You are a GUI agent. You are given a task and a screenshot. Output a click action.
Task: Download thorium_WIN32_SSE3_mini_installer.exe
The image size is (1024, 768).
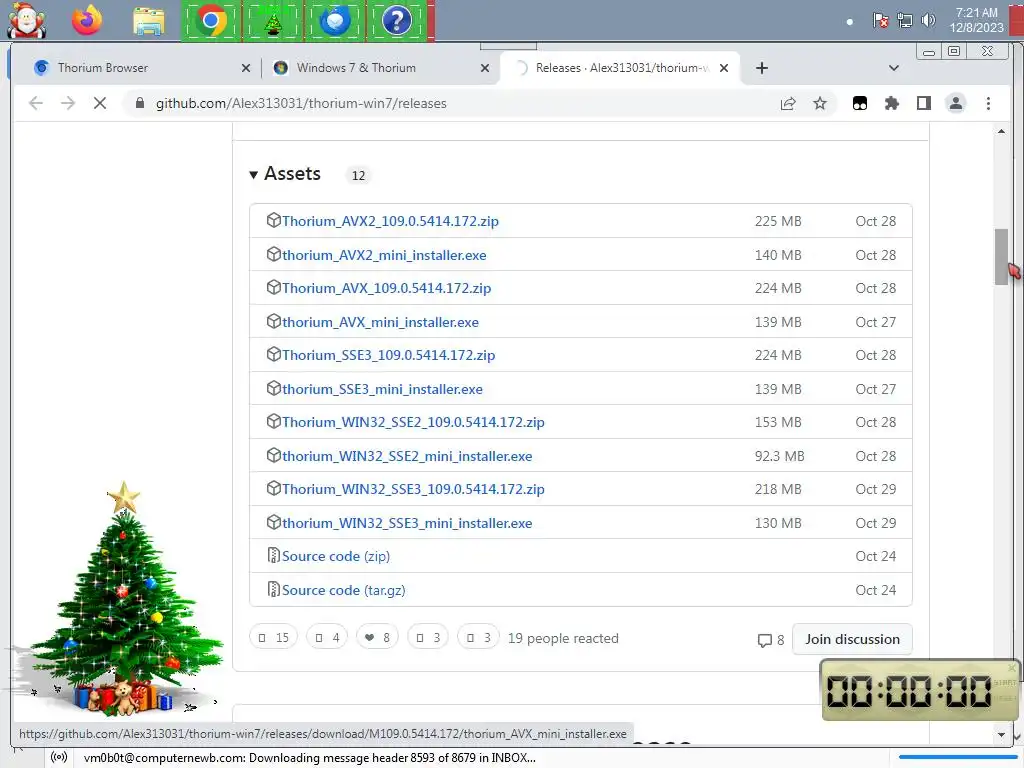(407, 523)
